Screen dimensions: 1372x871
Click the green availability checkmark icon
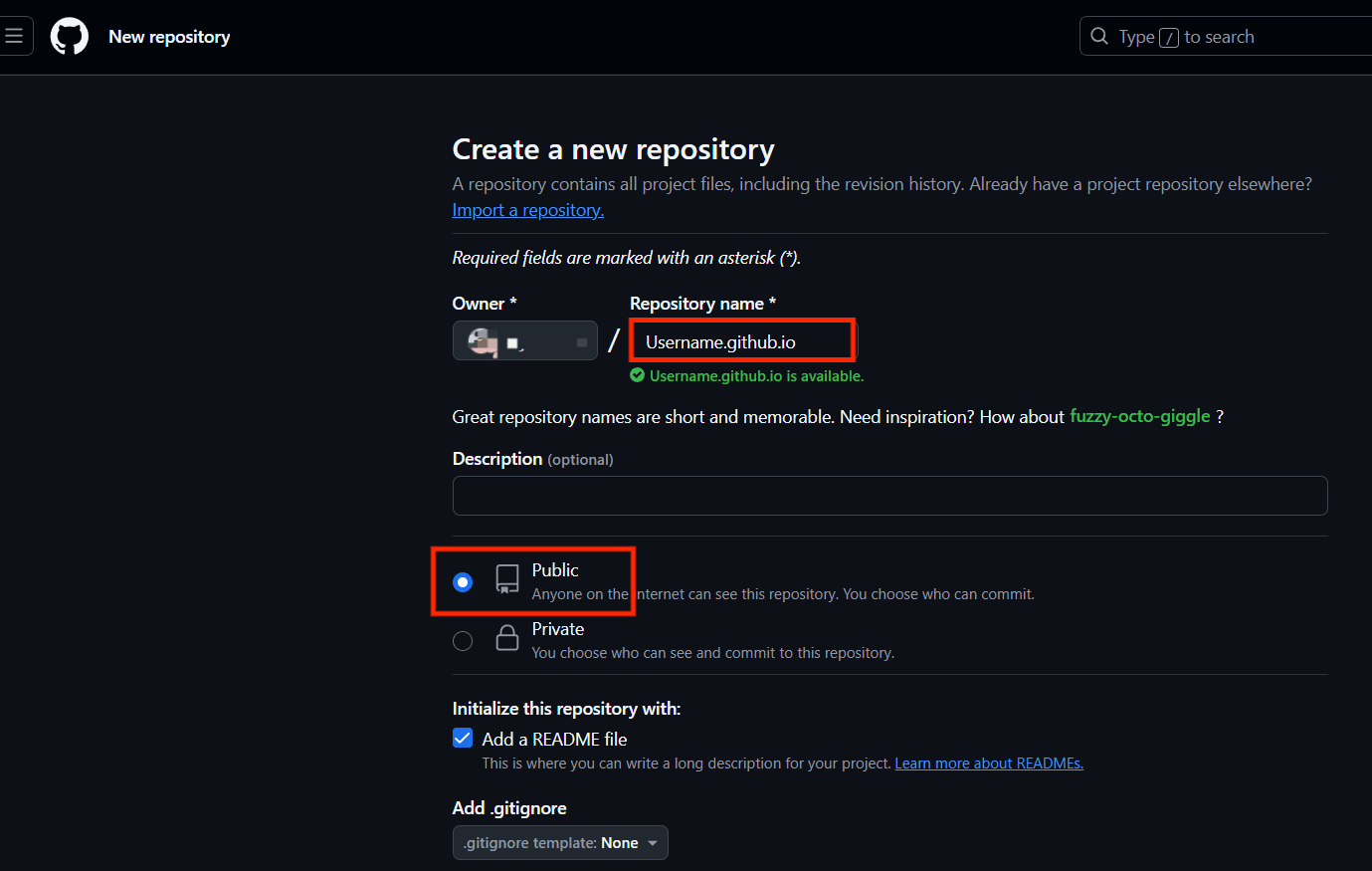click(638, 375)
